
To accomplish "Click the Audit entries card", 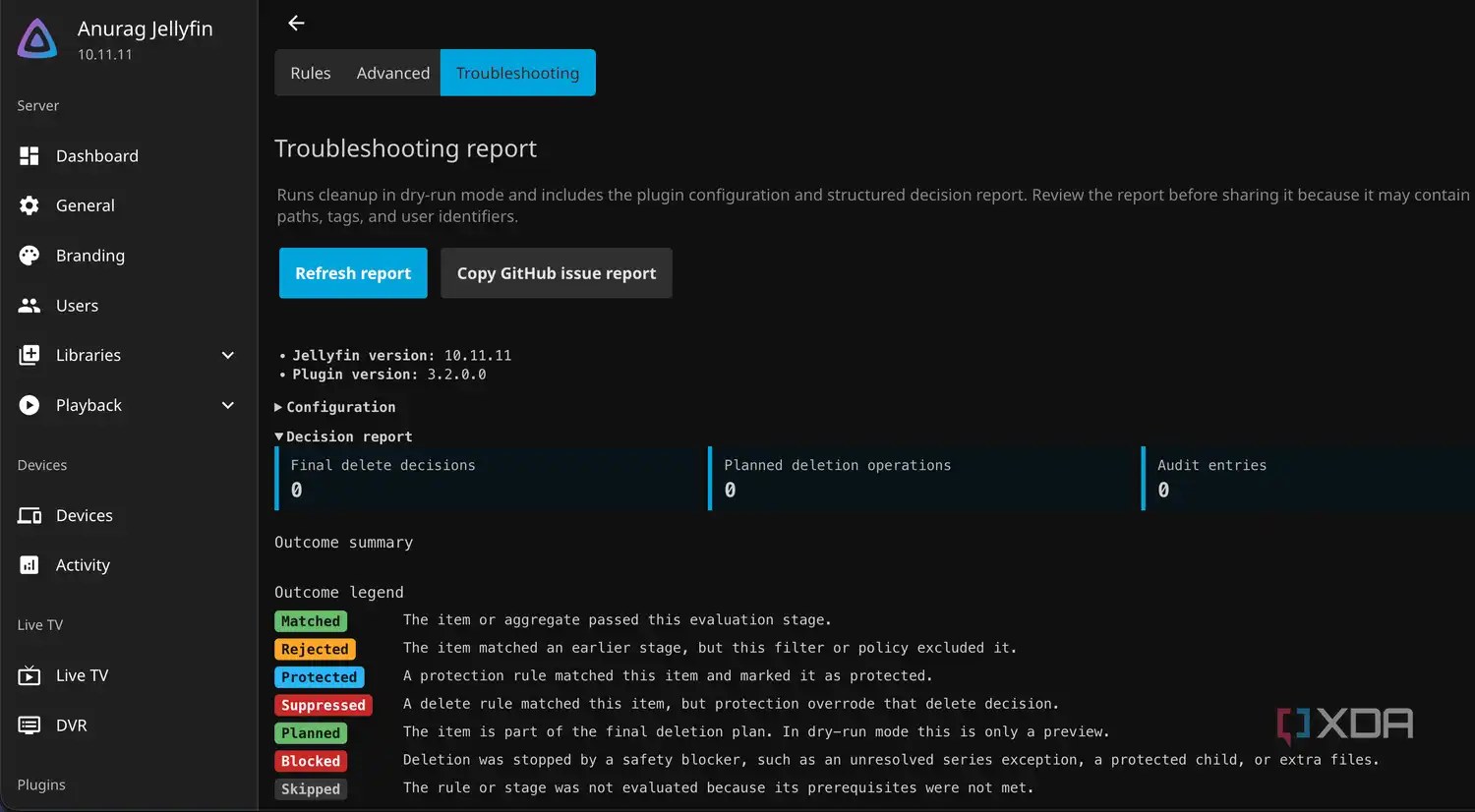I will pos(1308,479).
